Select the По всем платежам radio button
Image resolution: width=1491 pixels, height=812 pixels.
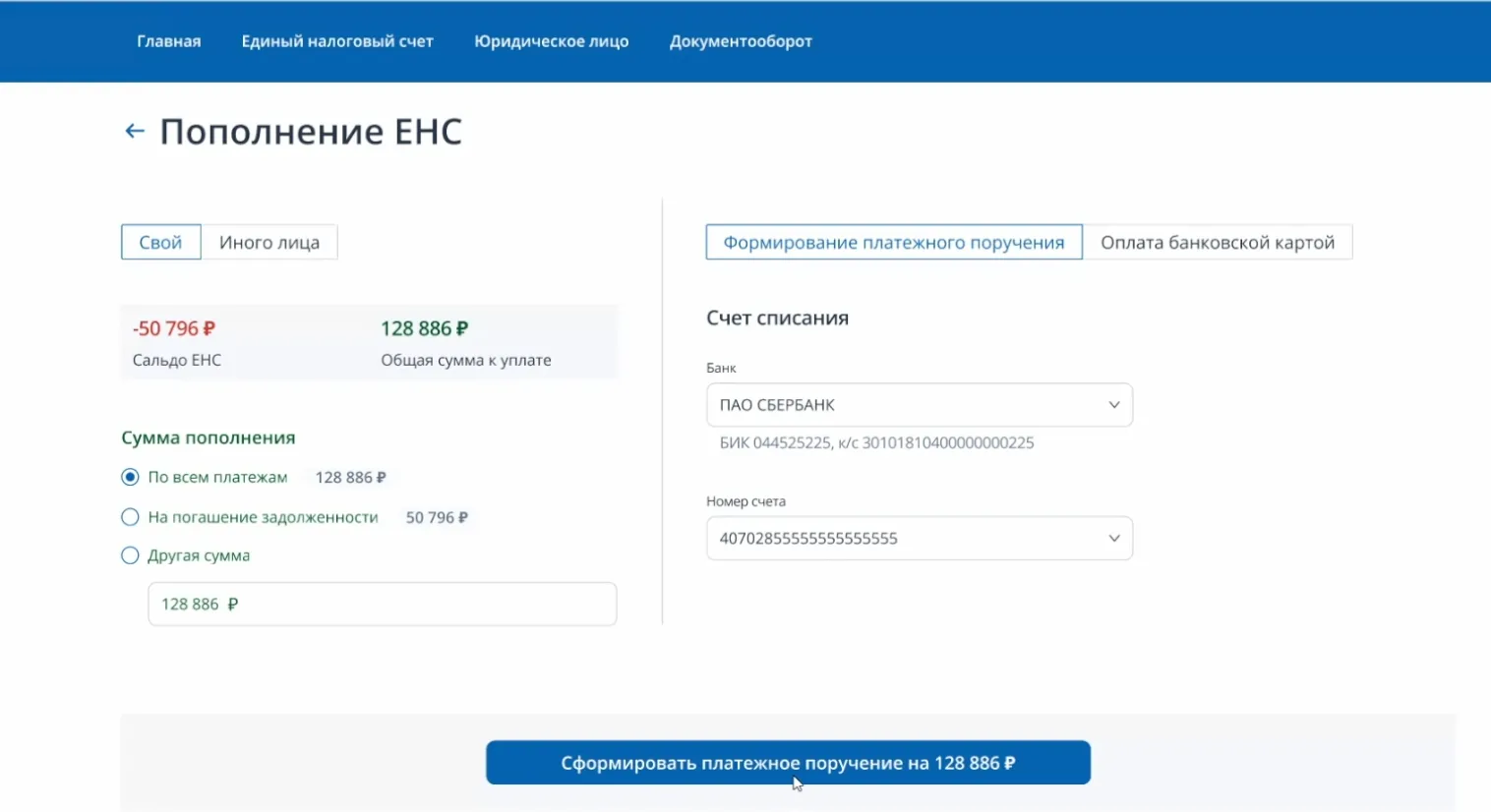(130, 477)
